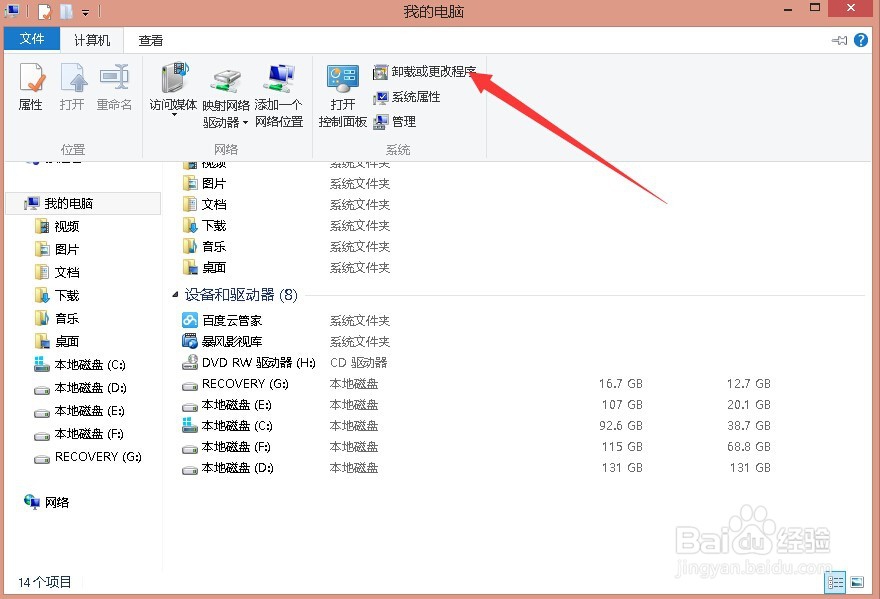Image resolution: width=880 pixels, height=599 pixels.
Task: Open 打开控制面板 from the ribbon
Action: [x=342, y=95]
